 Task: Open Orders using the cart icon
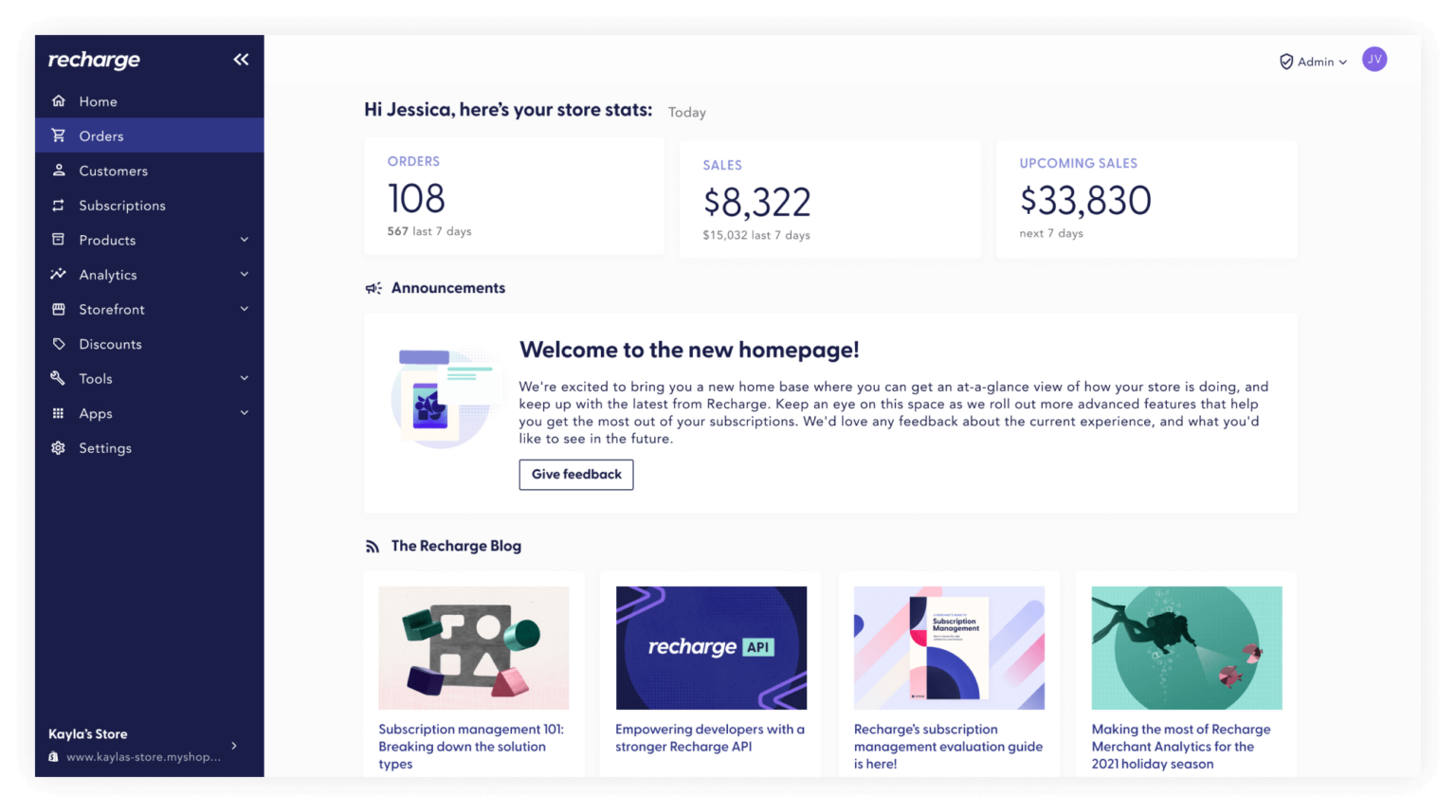[59, 135]
